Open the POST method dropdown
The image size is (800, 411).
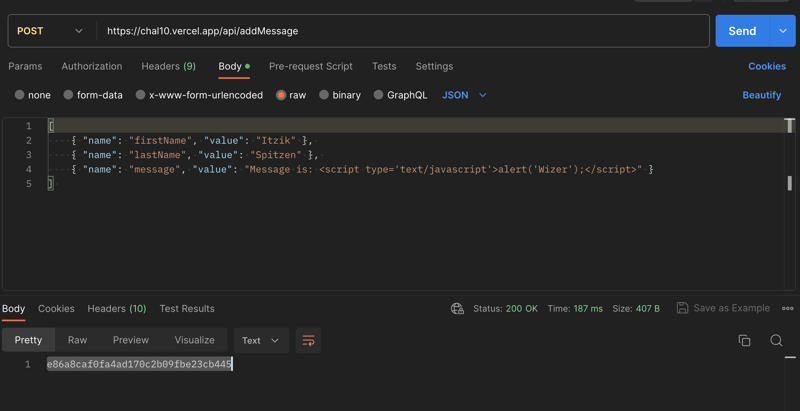(50, 31)
